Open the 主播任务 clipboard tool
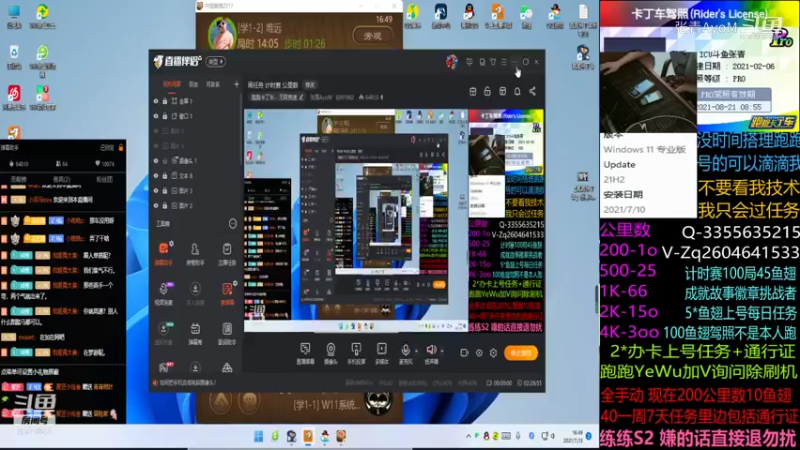The width and height of the screenshot is (800, 450). click(227, 254)
